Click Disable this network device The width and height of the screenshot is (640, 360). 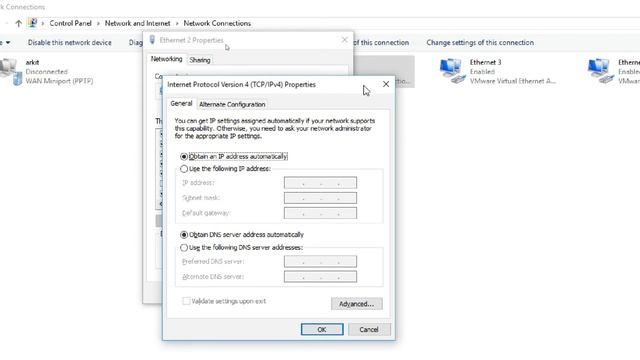69,42
